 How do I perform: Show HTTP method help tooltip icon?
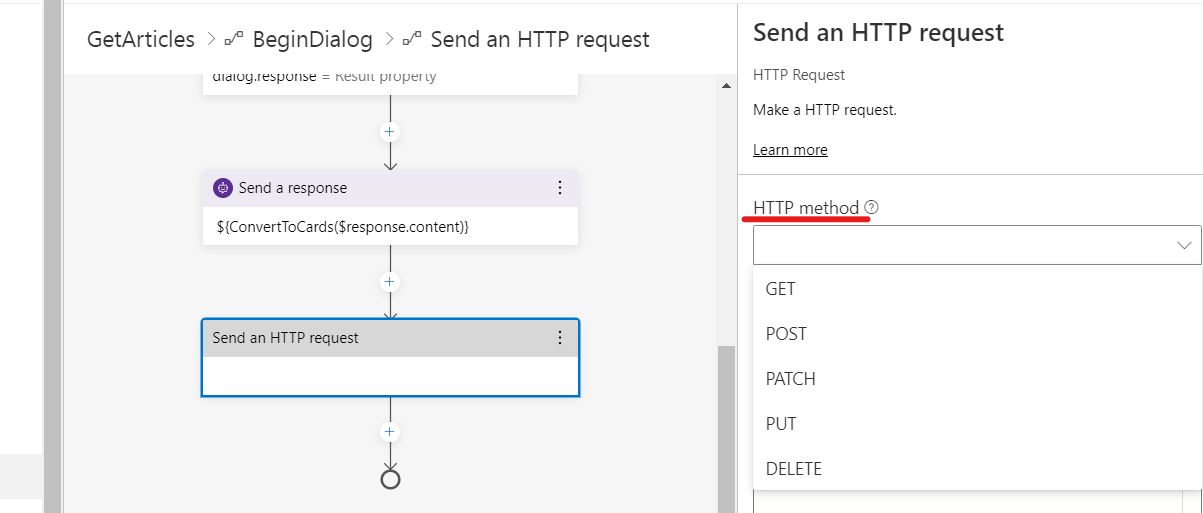point(871,207)
